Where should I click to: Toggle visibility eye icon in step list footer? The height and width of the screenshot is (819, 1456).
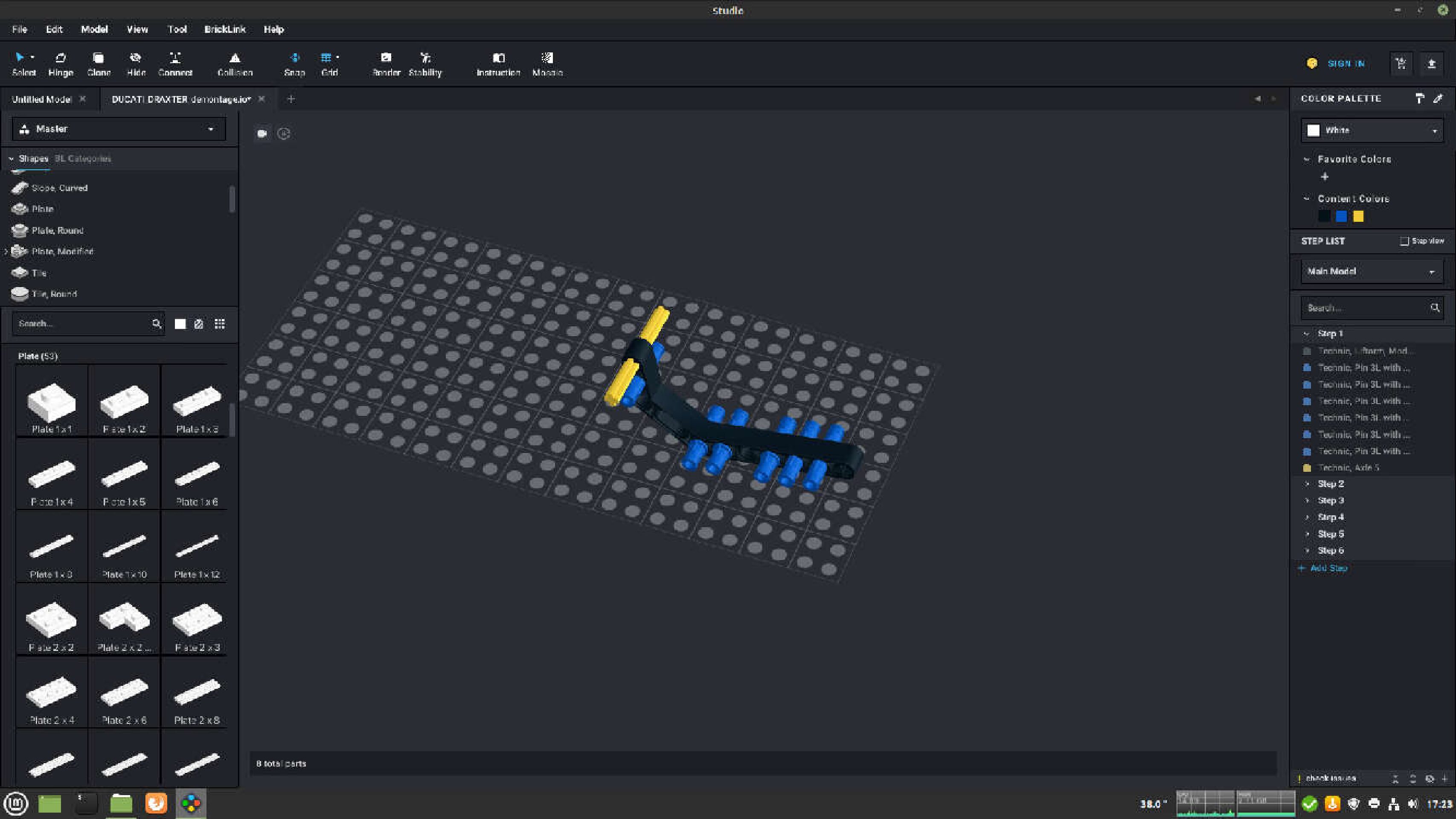(x=1430, y=779)
